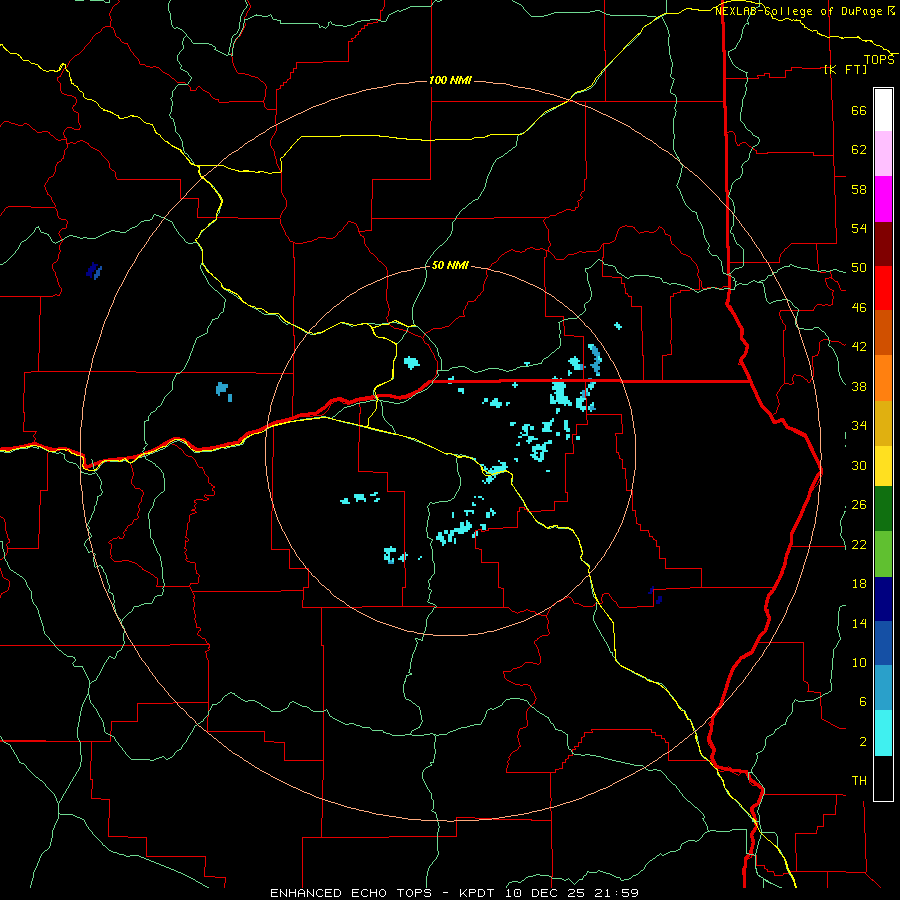Image resolution: width=900 pixels, height=900 pixels.
Task: Click the '21:59' timestamp in caption
Action: click(x=618, y=893)
